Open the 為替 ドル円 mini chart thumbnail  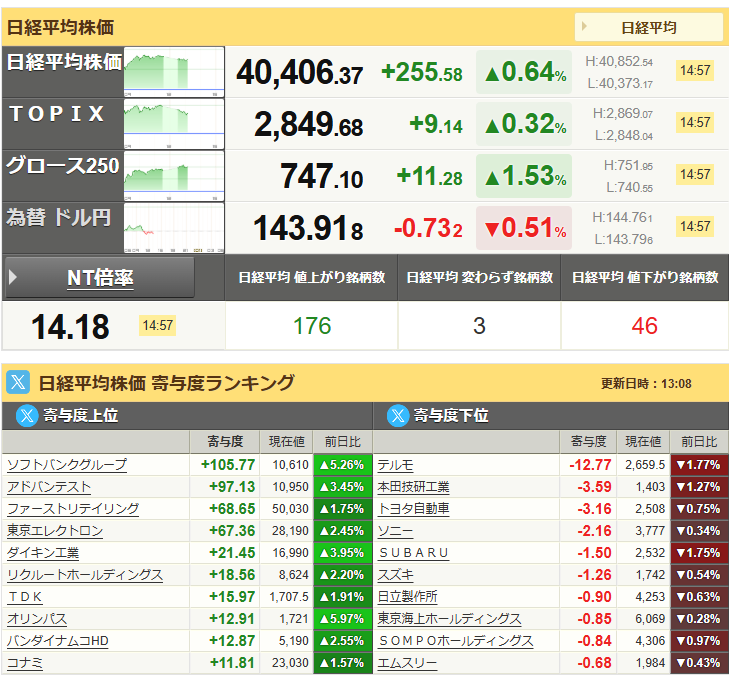[174, 228]
